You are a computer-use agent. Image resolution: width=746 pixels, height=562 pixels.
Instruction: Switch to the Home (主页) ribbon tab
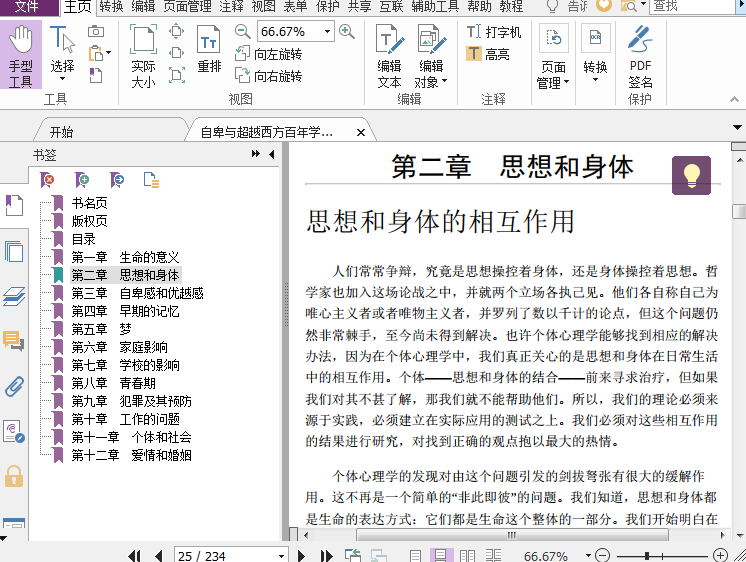(78, 7)
